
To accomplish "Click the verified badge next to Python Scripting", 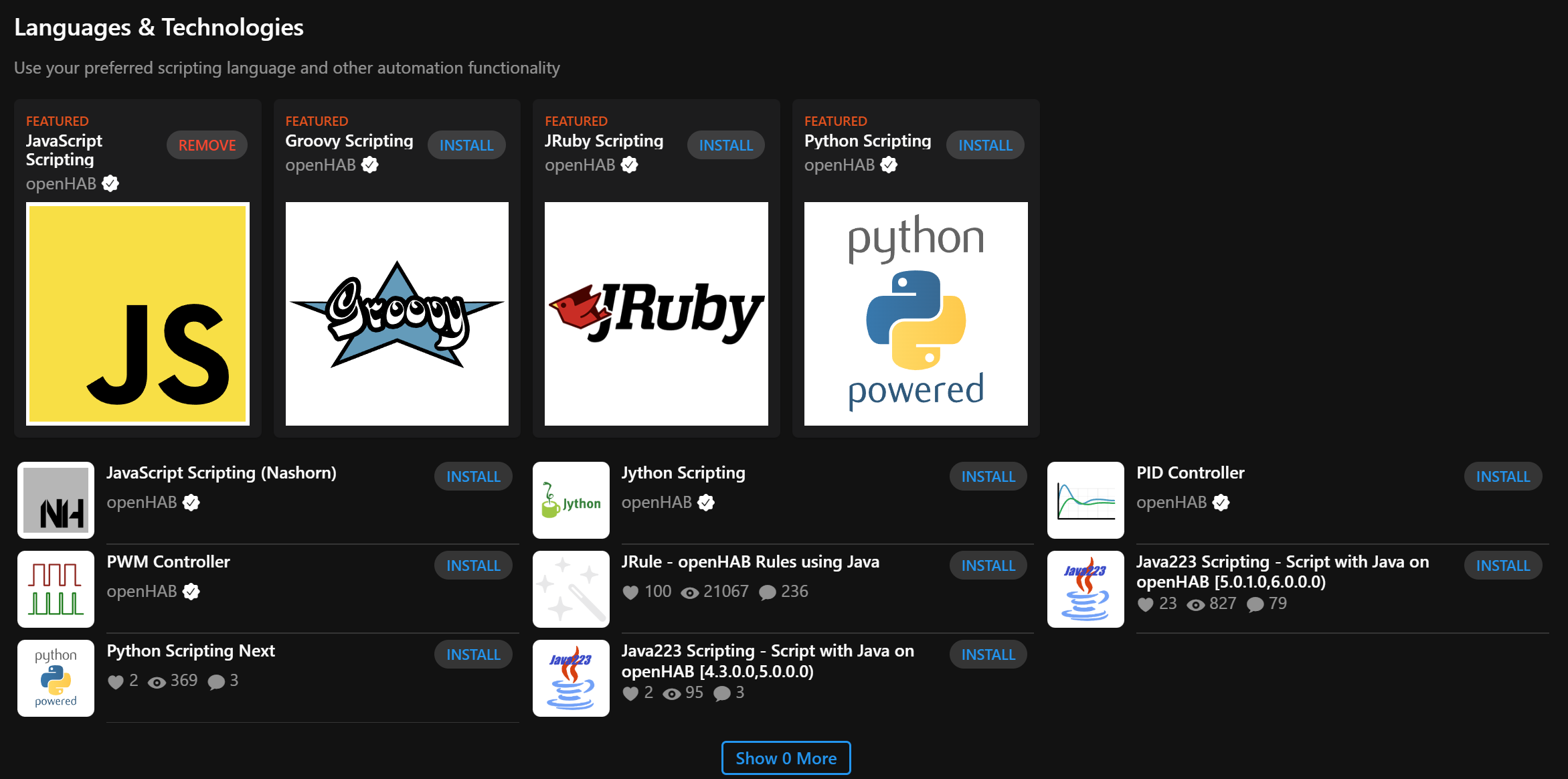I will [x=888, y=165].
